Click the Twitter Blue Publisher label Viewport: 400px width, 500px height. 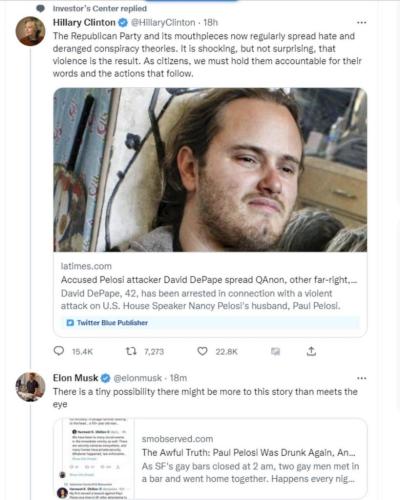click(x=112, y=323)
